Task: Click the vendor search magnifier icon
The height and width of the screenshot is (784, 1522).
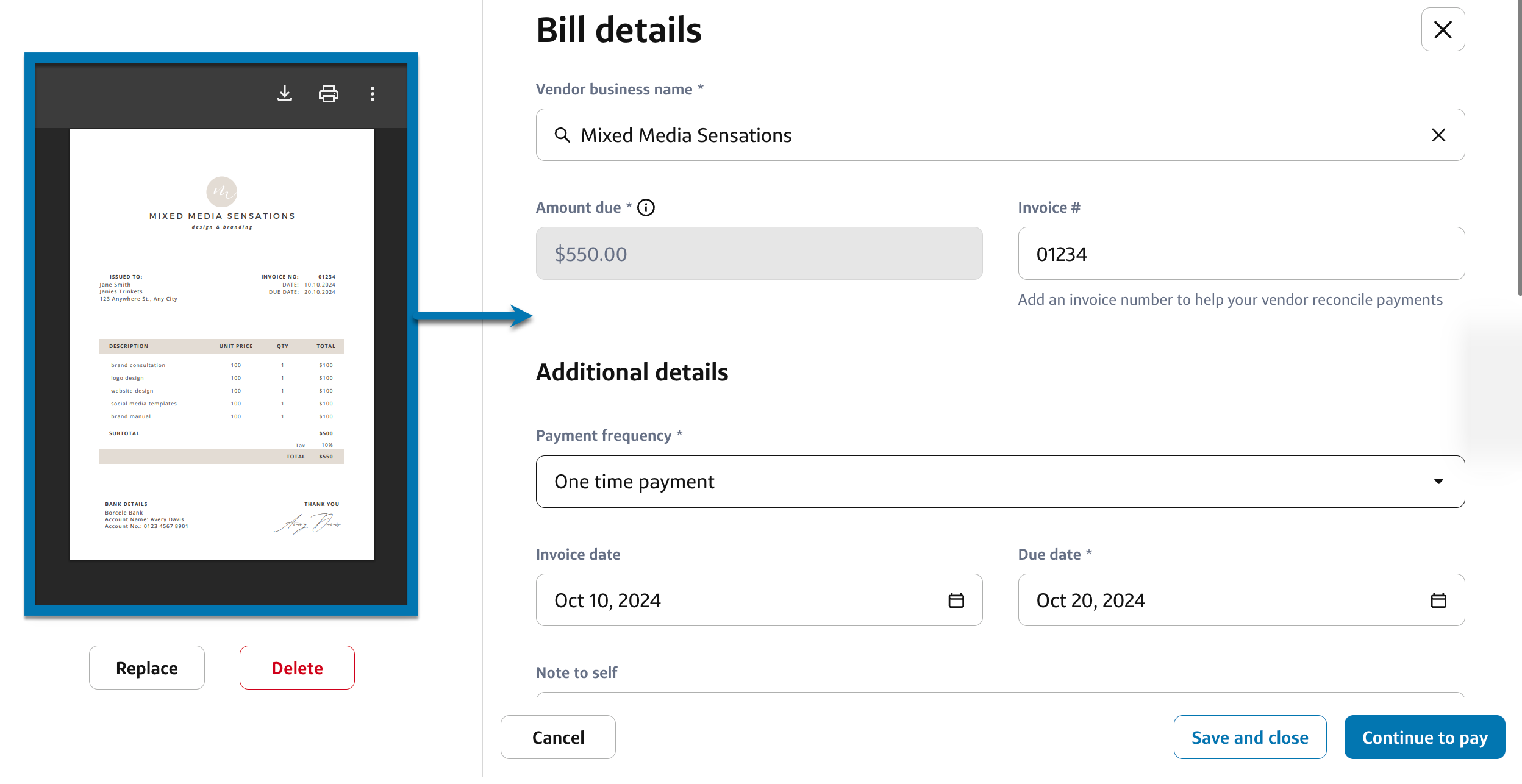Action: point(562,135)
